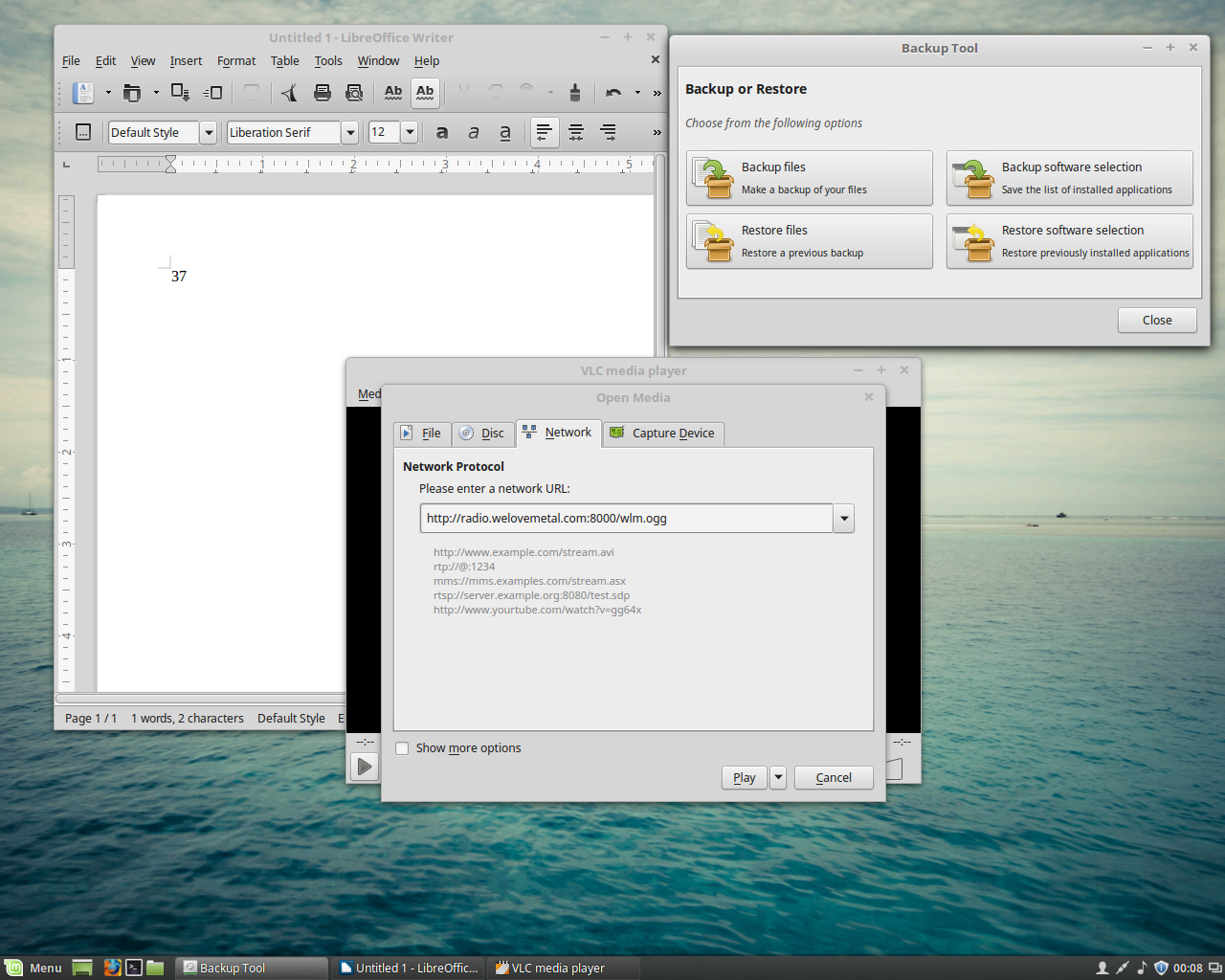Click Close in the Backup Tool window

point(1157,321)
